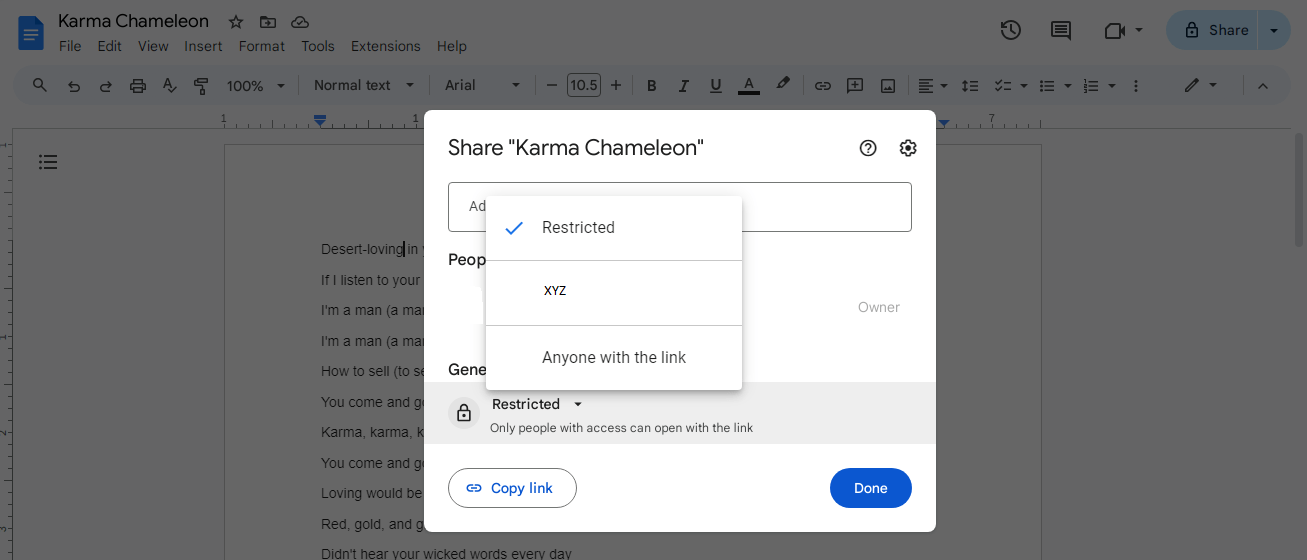Open share dialog settings gear
The image size is (1307, 560).
[x=908, y=148]
